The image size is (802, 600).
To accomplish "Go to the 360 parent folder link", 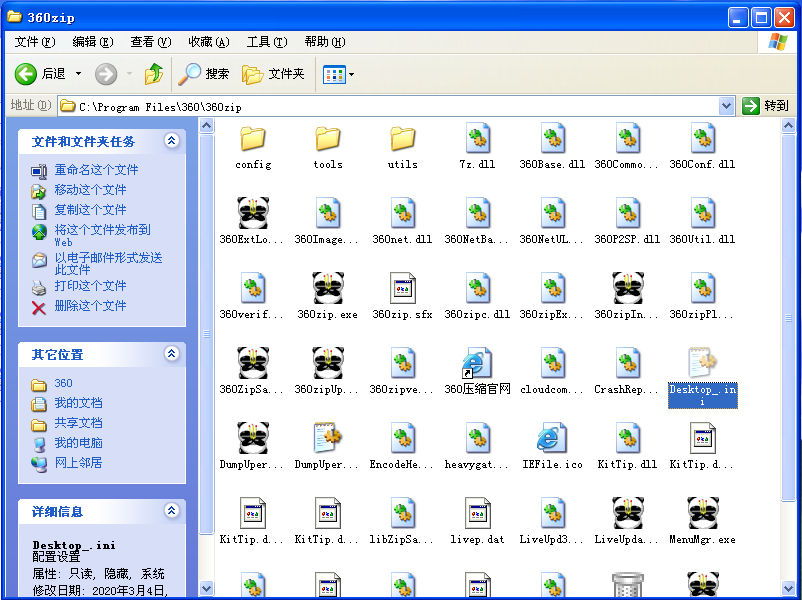I will [x=63, y=383].
